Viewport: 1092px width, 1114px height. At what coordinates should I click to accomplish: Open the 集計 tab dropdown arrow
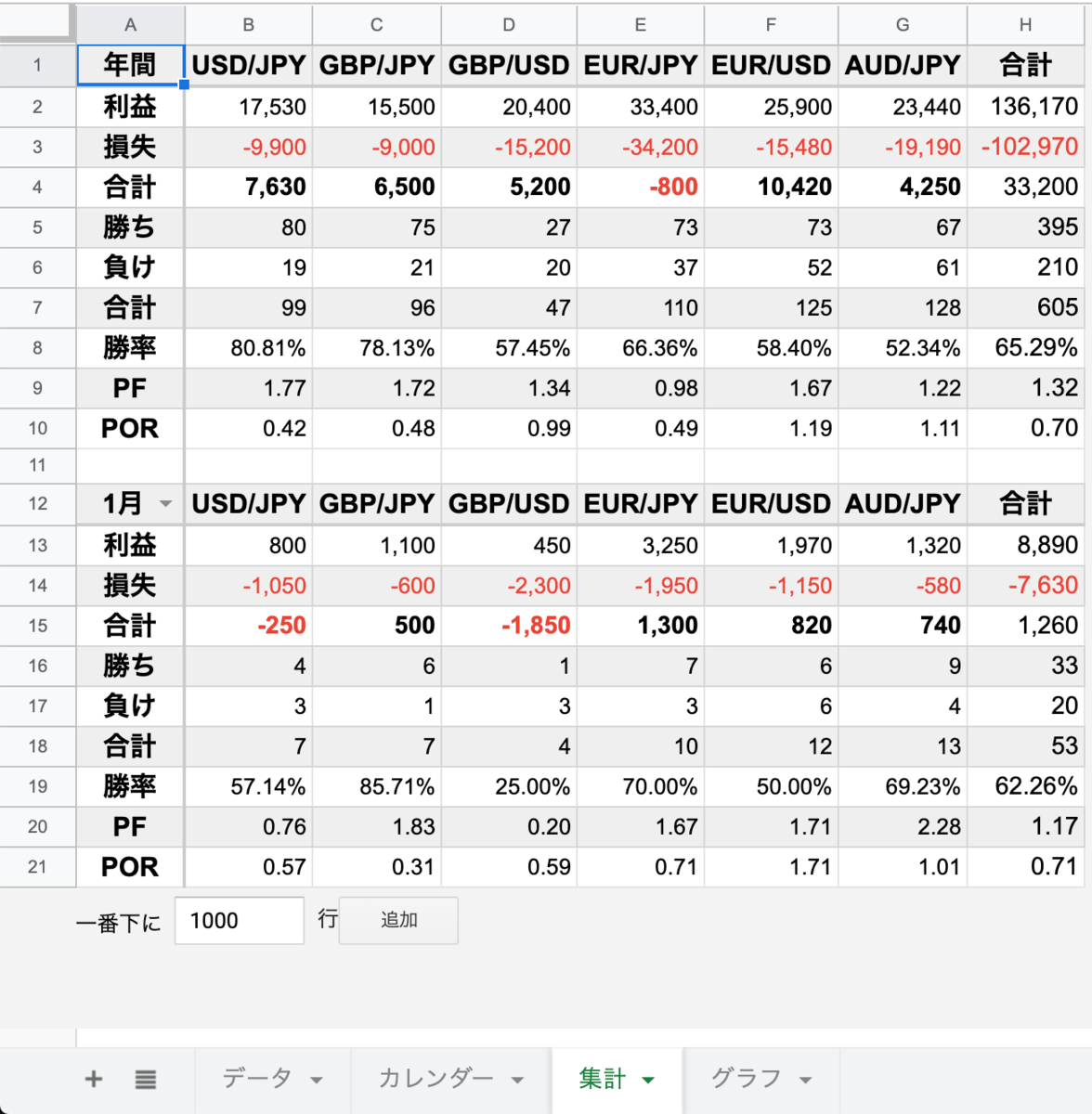tap(648, 1081)
